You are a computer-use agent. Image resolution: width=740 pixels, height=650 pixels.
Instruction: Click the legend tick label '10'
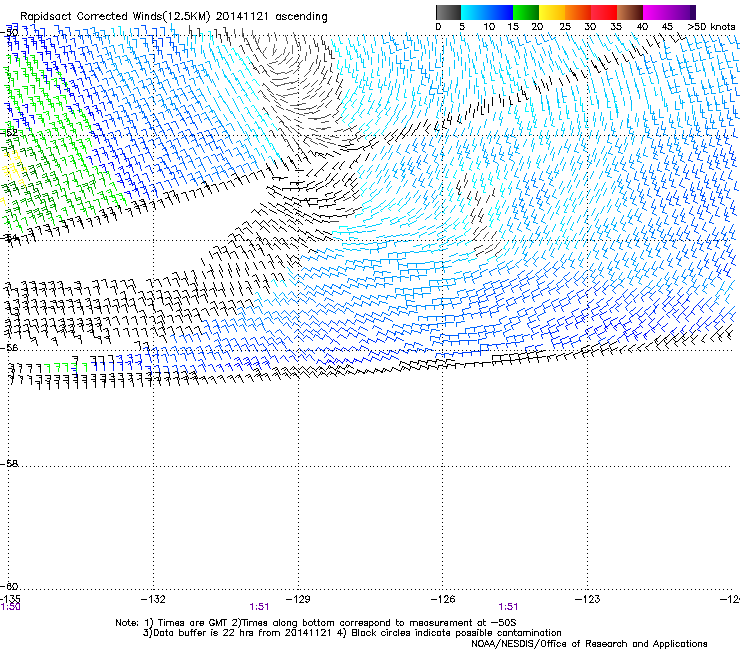[x=489, y=27]
